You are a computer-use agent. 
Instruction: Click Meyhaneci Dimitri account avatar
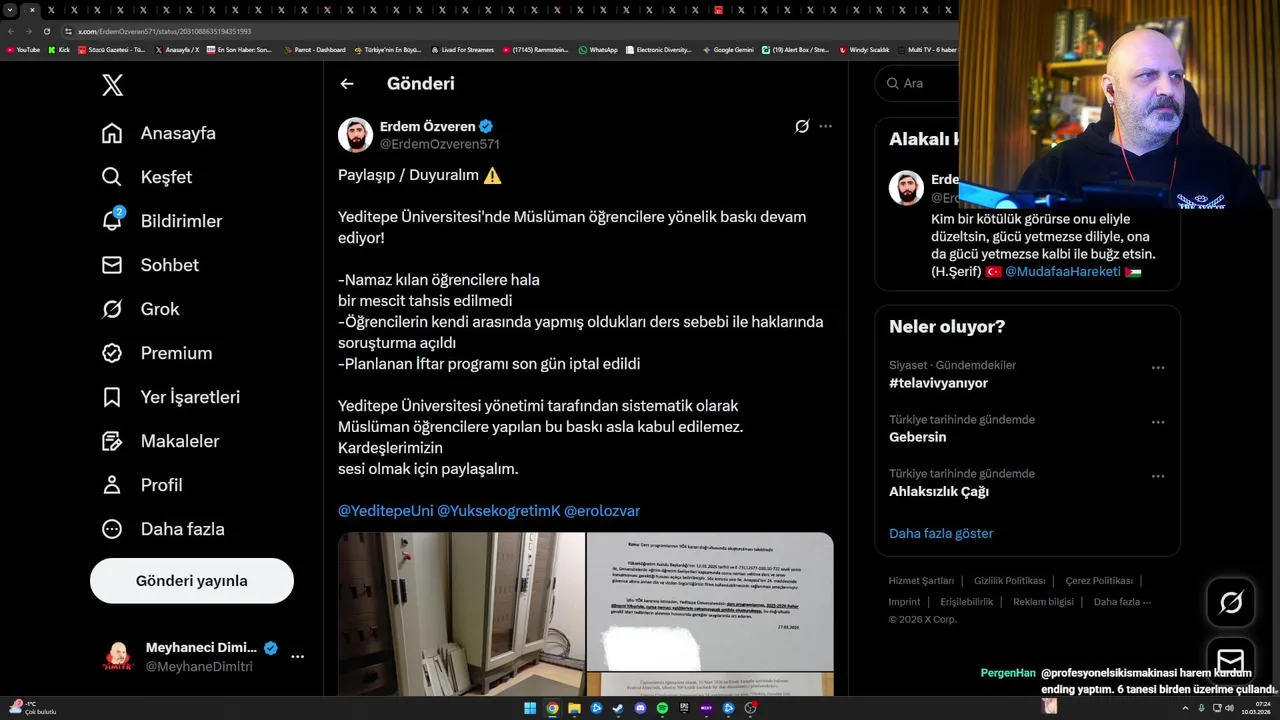(x=118, y=657)
